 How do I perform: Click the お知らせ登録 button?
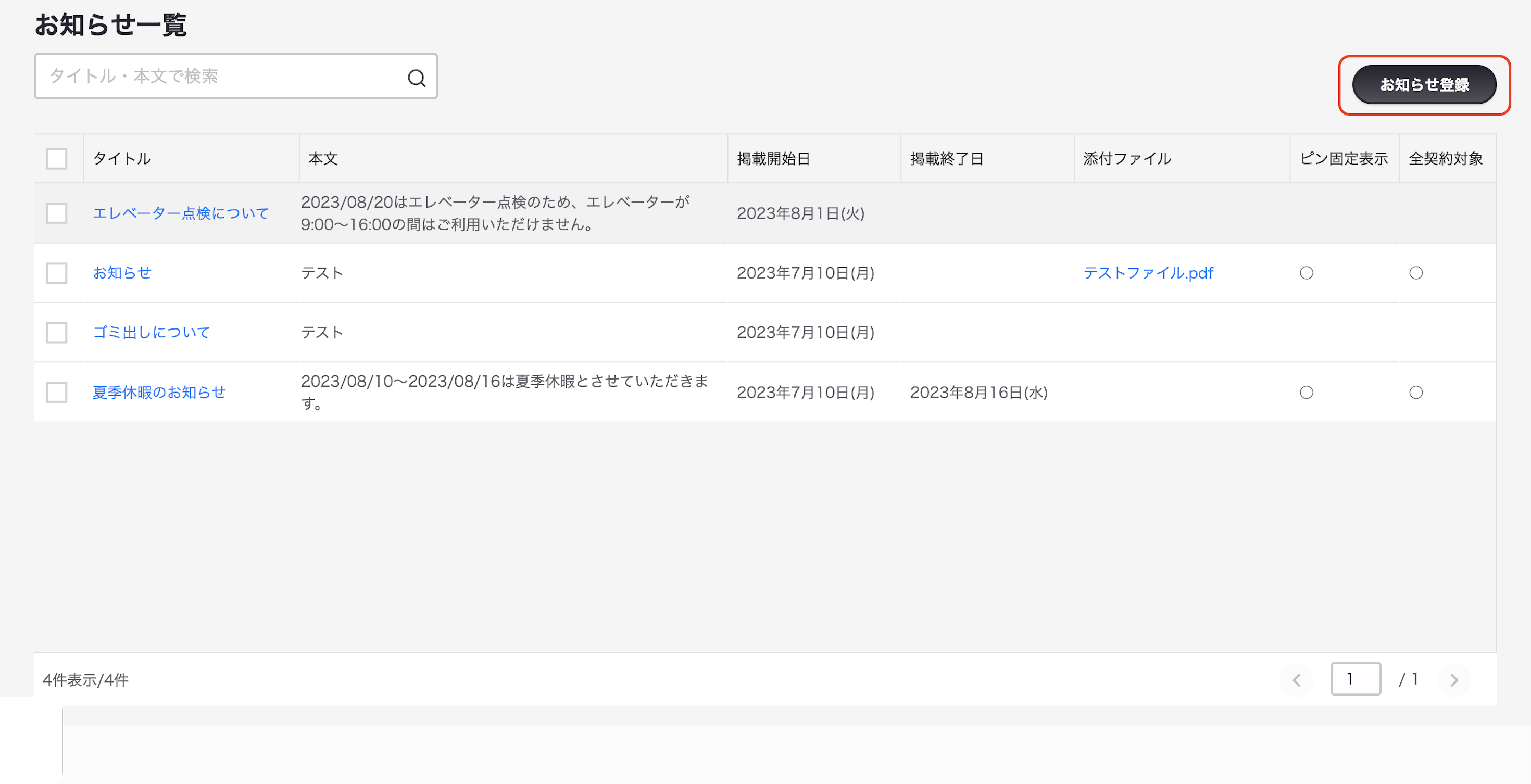click(x=1424, y=85)
